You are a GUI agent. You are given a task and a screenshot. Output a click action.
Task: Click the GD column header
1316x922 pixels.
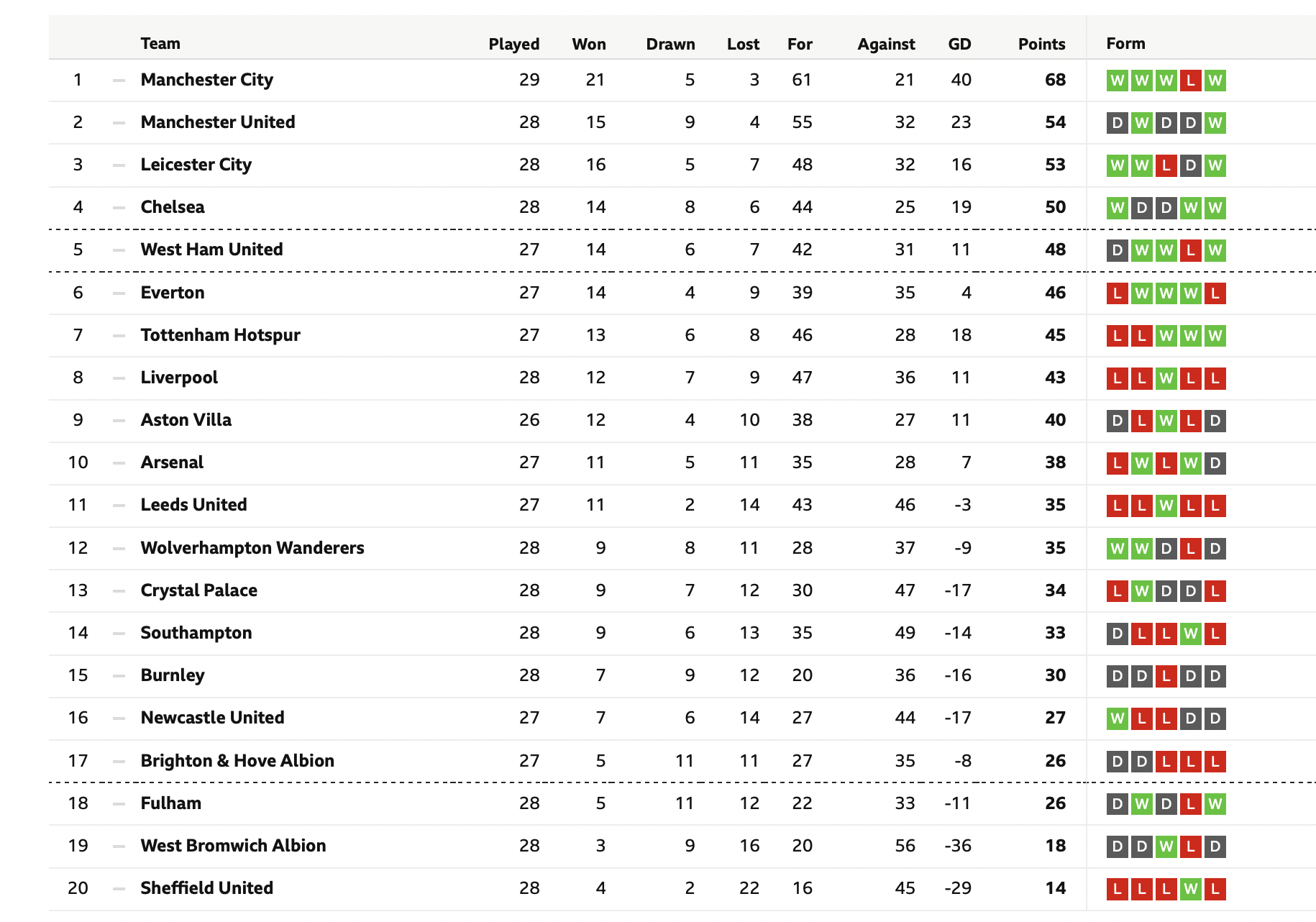[x=959, y=44]
